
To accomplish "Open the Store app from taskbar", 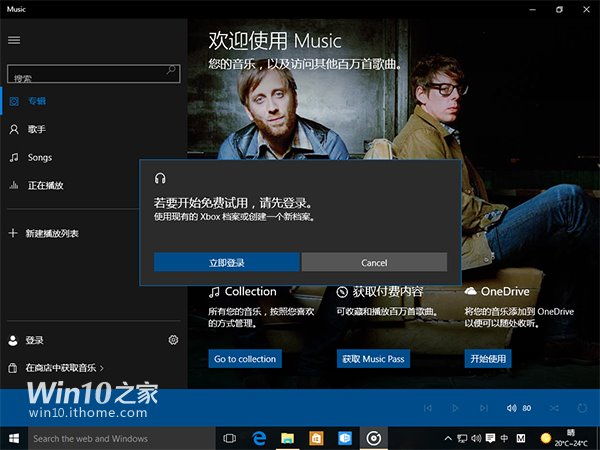I will [x=316, y=439].
